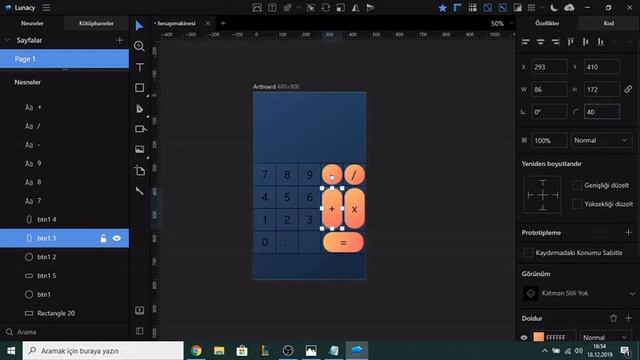Select the hesapmakinesi document tab

pos(176,24)
